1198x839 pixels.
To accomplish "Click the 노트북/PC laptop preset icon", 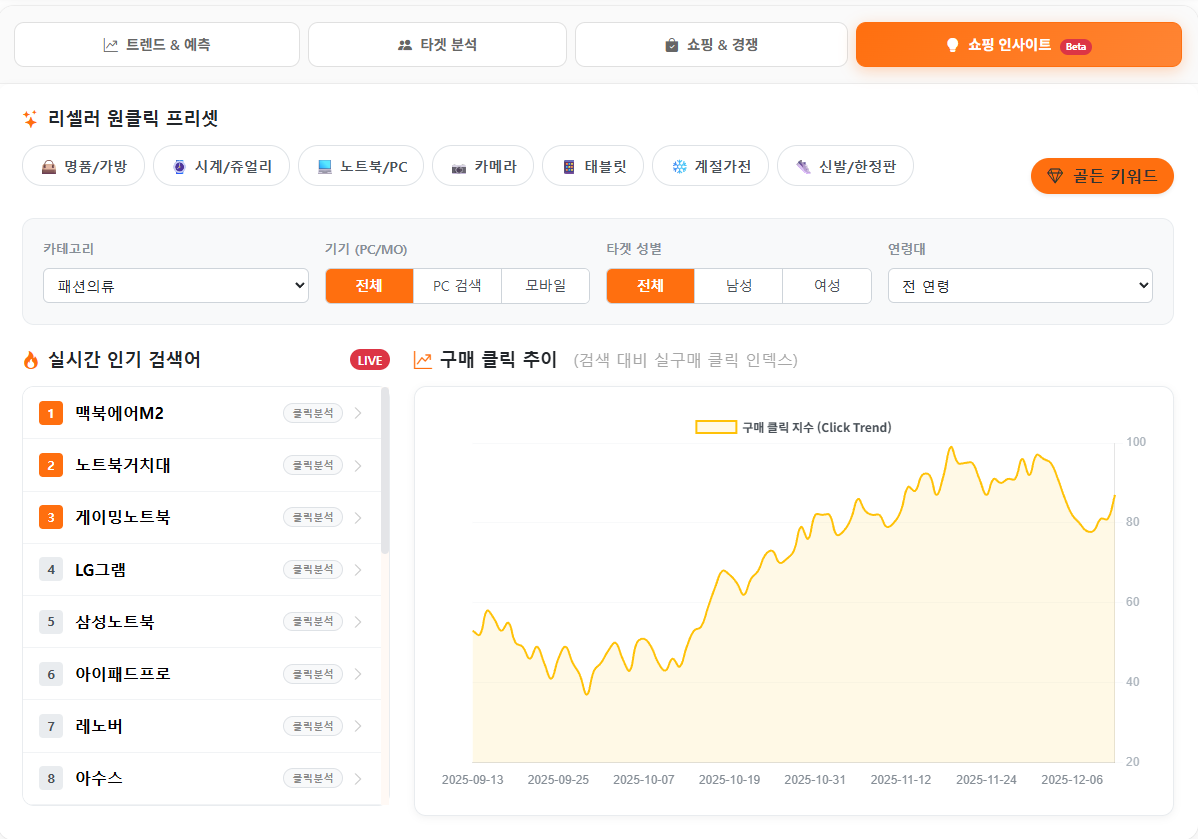I will pos(361,165).
